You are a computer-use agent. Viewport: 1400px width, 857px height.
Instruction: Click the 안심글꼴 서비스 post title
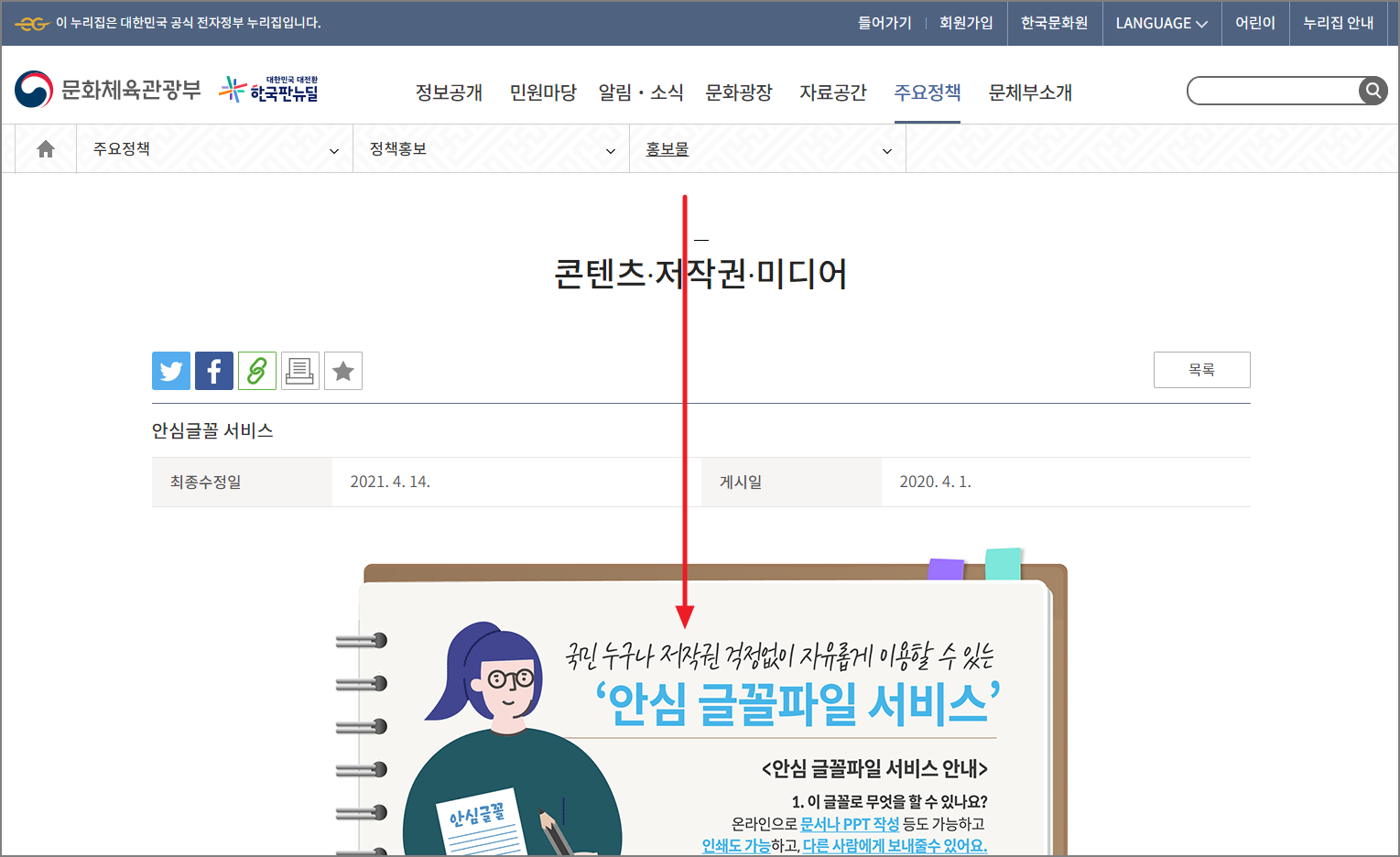[212, 430]
